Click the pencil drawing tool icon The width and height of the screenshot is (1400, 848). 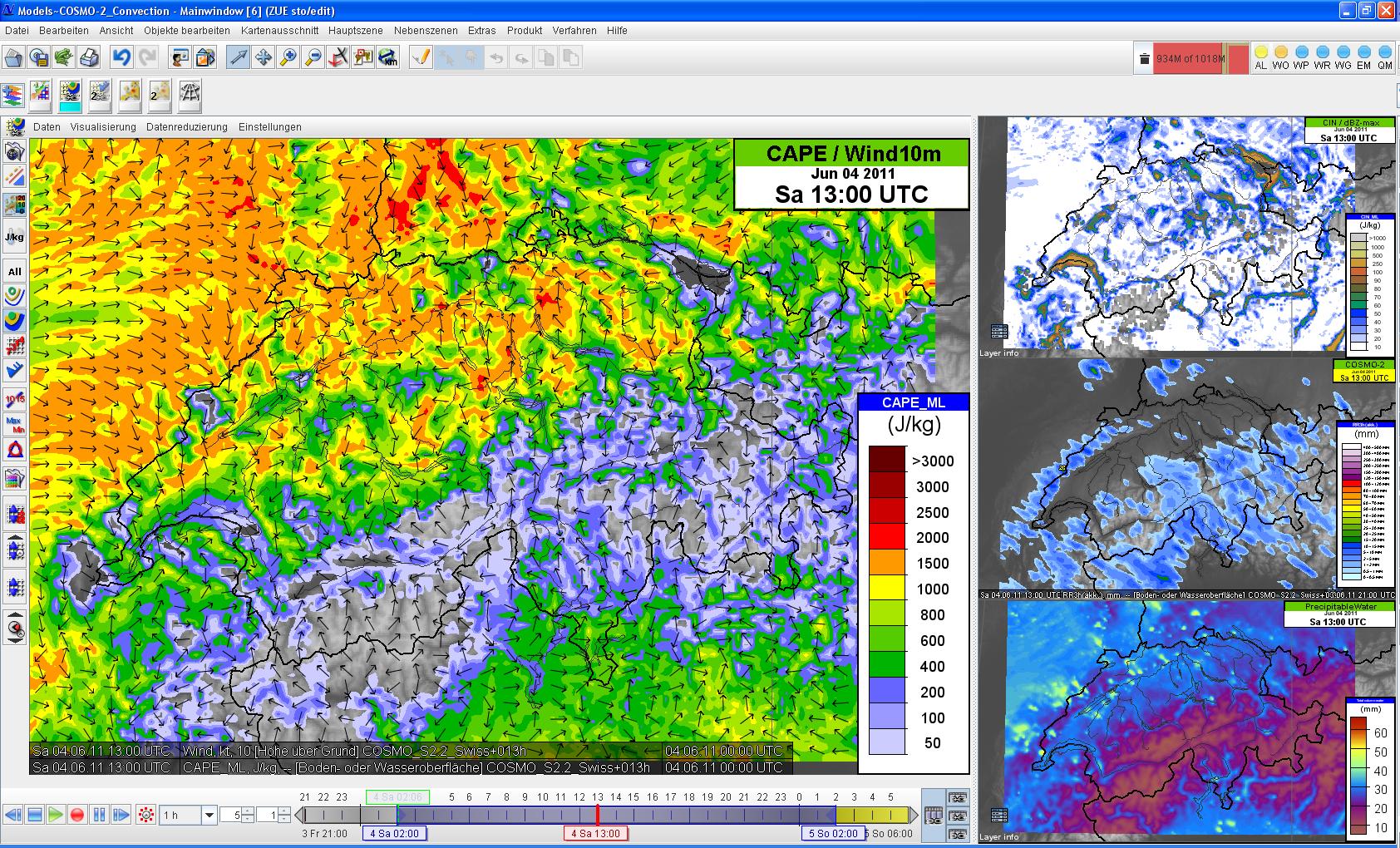point(421,58)
